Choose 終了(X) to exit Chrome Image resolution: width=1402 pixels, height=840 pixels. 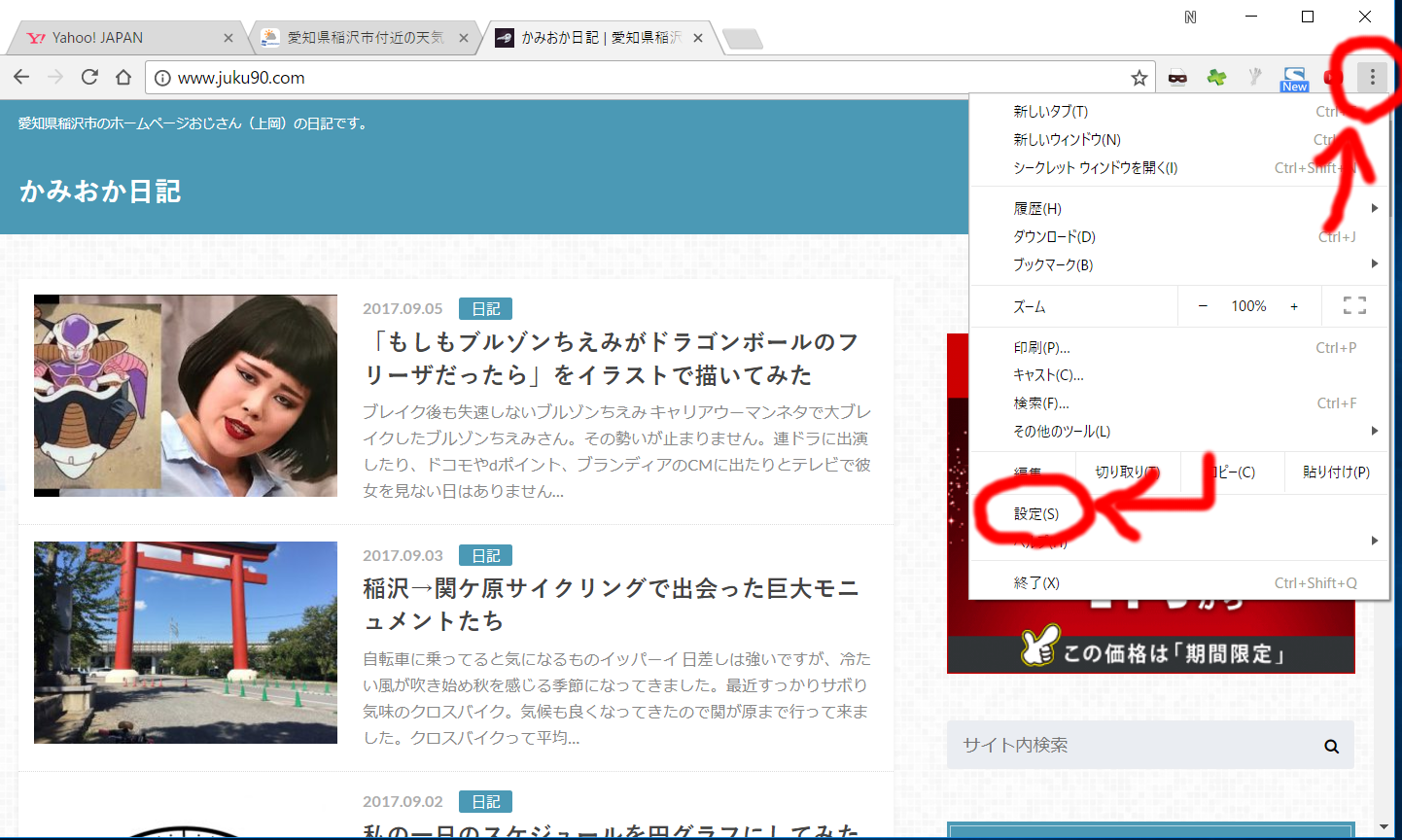1178,583
